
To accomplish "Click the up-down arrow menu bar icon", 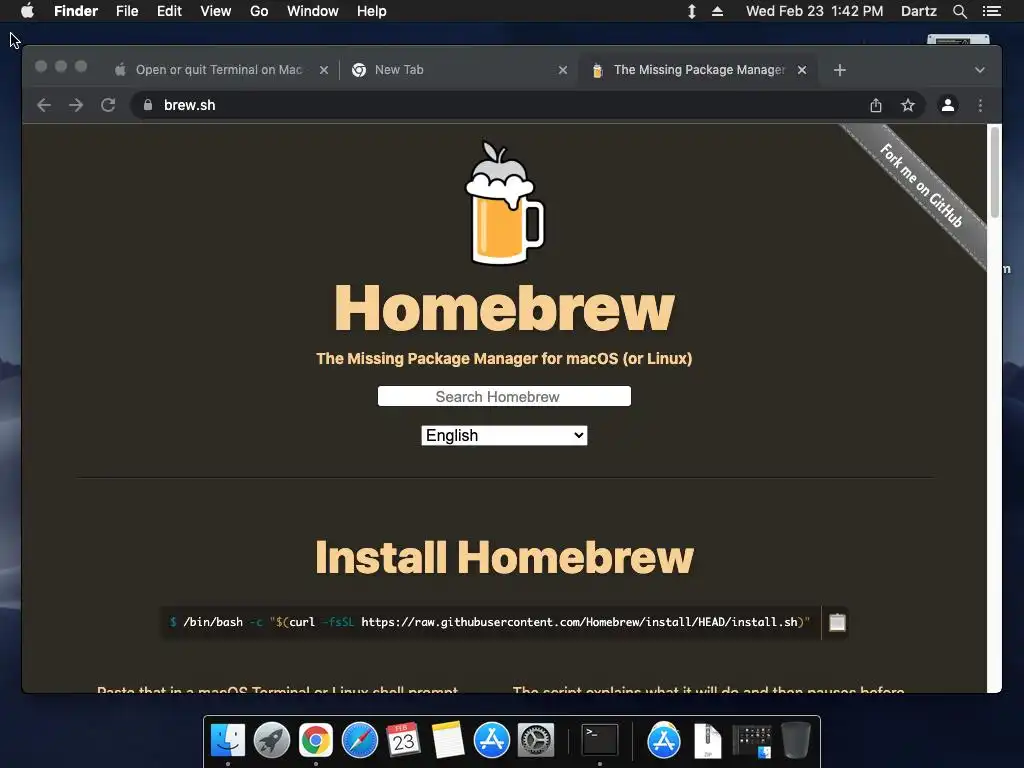I will pyautogui.click(x=692, y=11).
